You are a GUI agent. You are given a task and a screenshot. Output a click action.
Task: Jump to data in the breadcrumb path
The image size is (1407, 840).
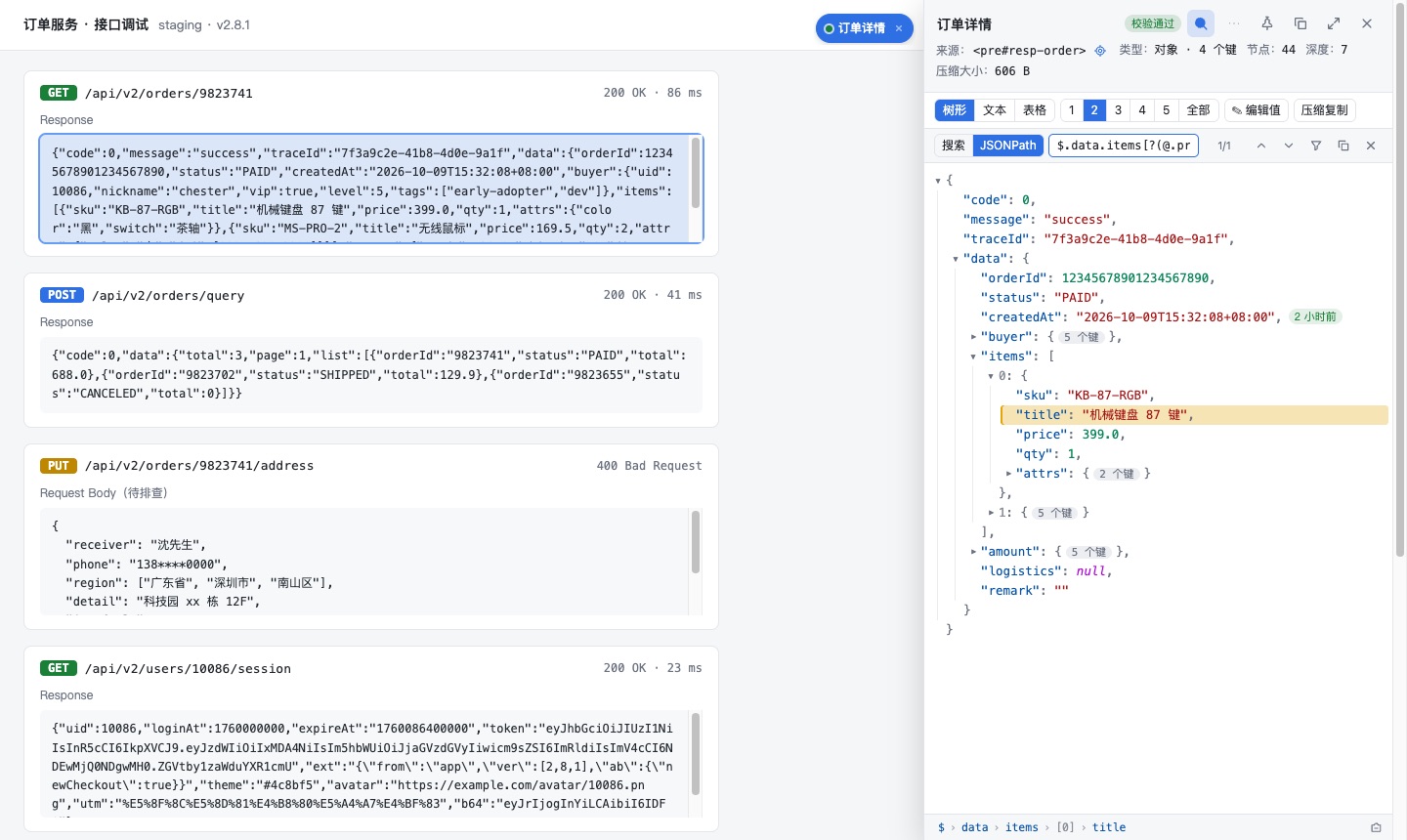coord(975,827)
